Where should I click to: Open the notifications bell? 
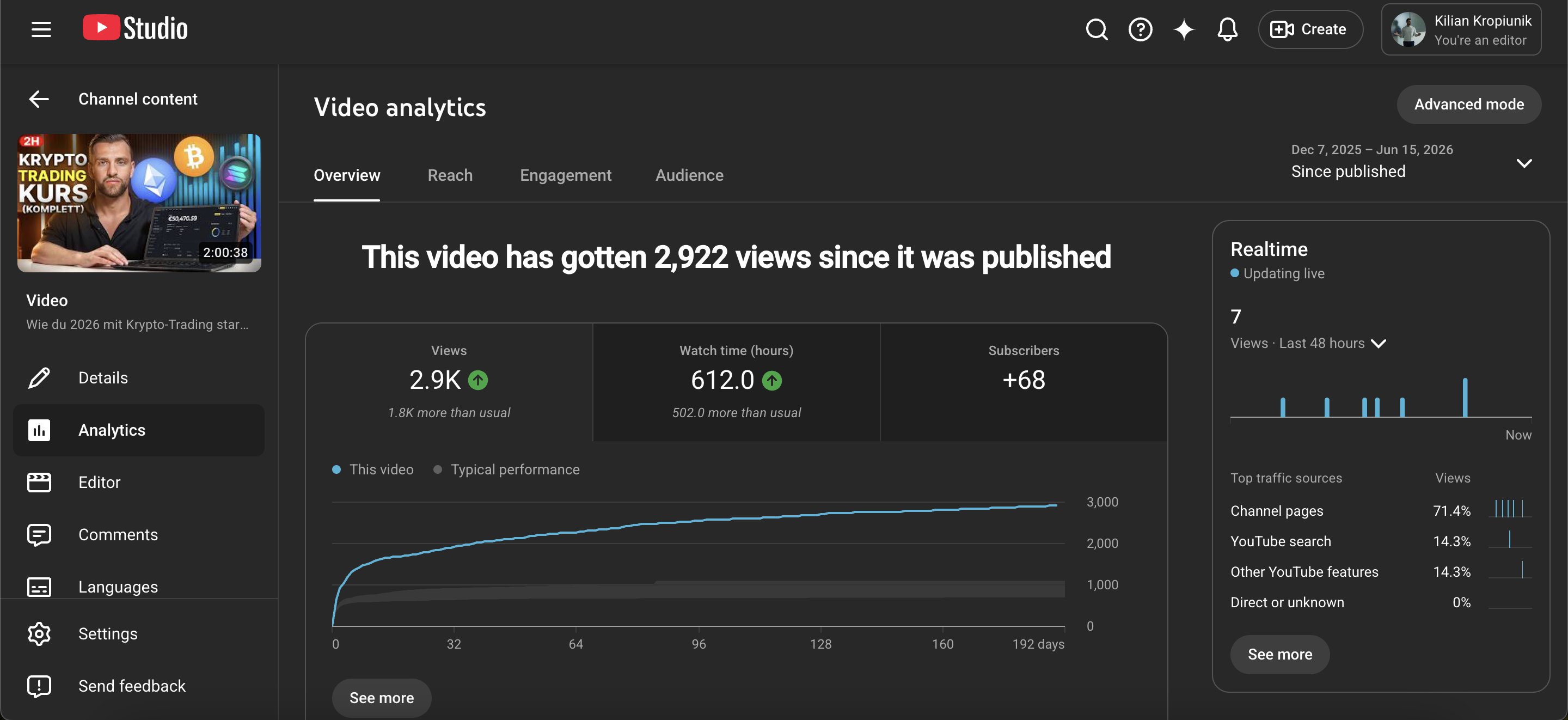pyautogui.click(x=1227, y=29)
